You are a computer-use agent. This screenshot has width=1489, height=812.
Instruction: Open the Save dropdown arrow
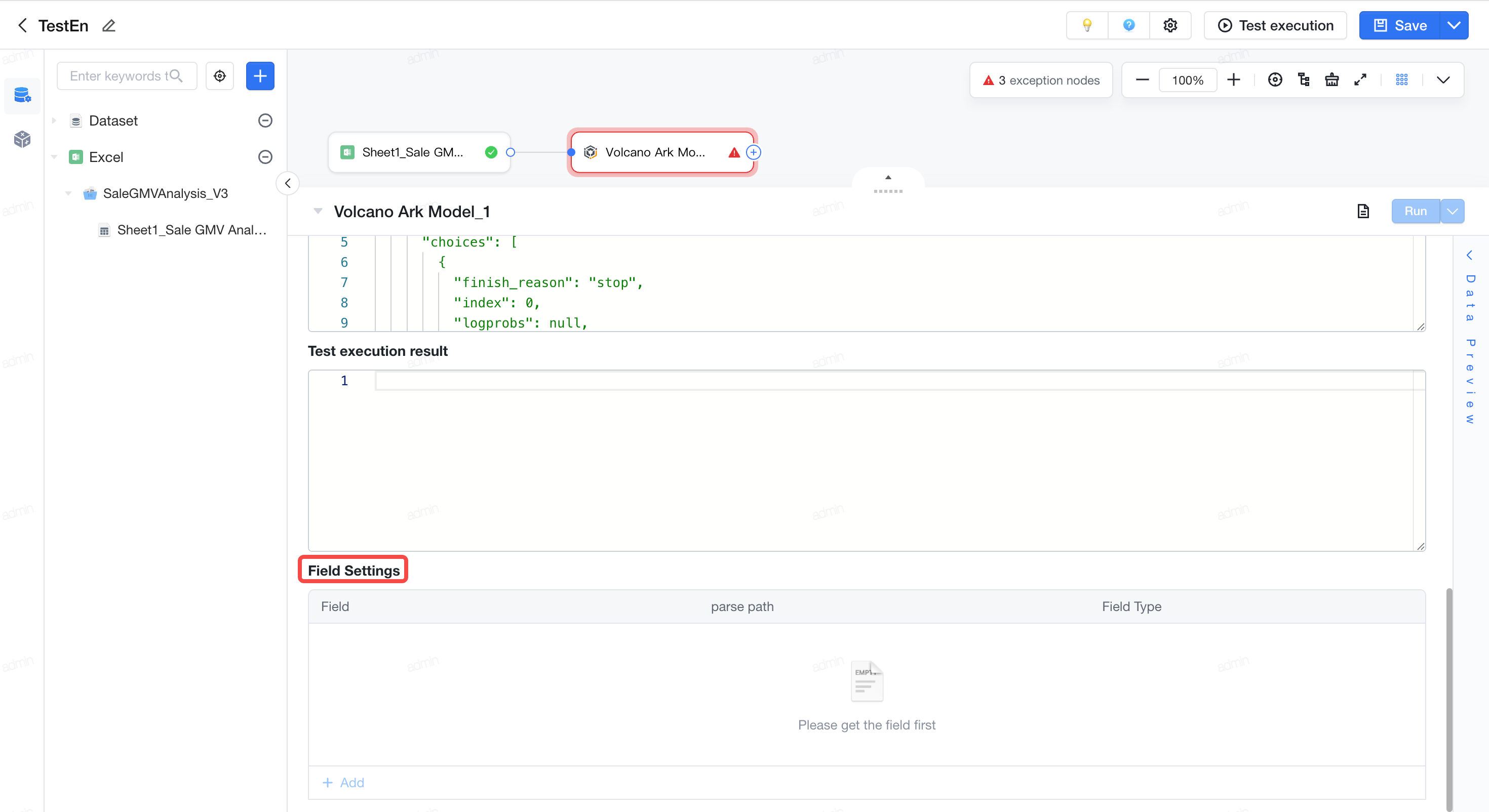[x=1454, y=25]
